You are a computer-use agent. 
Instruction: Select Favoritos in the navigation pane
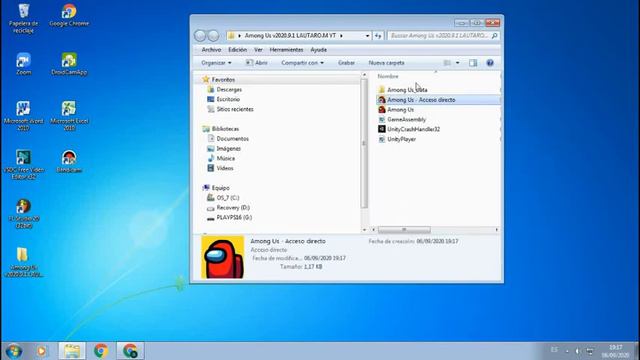click(218, 80)
